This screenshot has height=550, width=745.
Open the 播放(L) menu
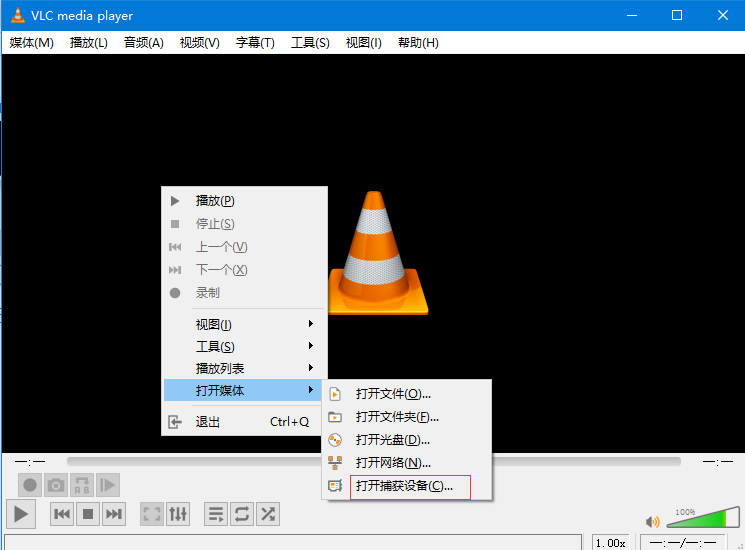pos(89,43)
